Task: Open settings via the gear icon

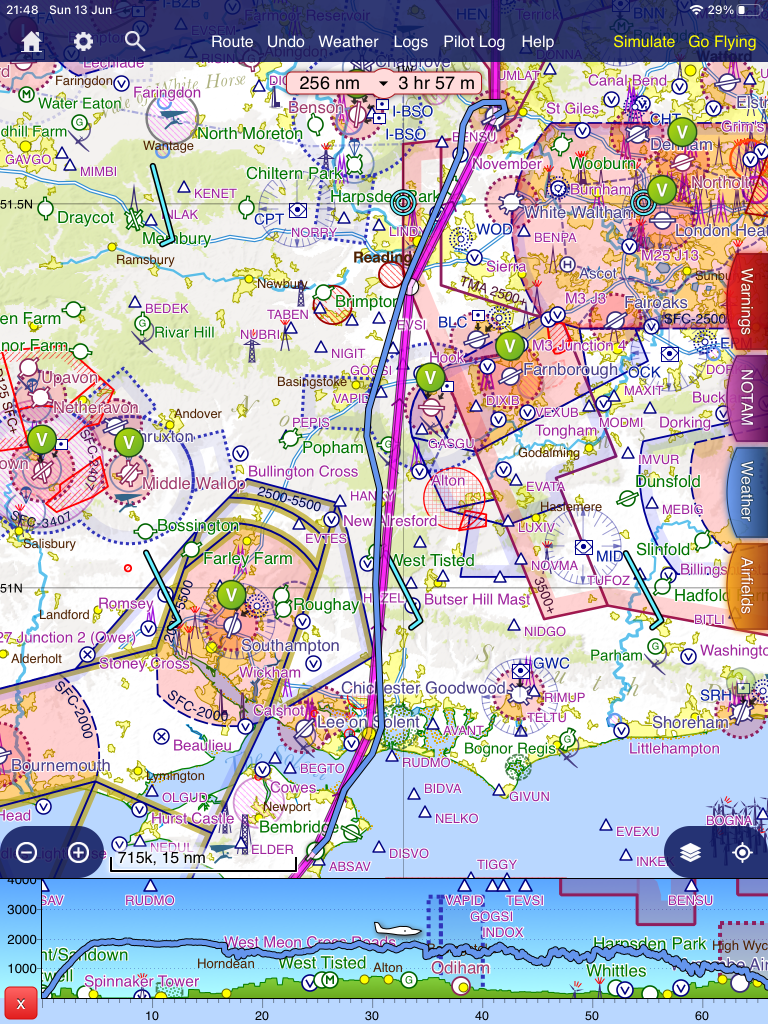Action: 83,42
